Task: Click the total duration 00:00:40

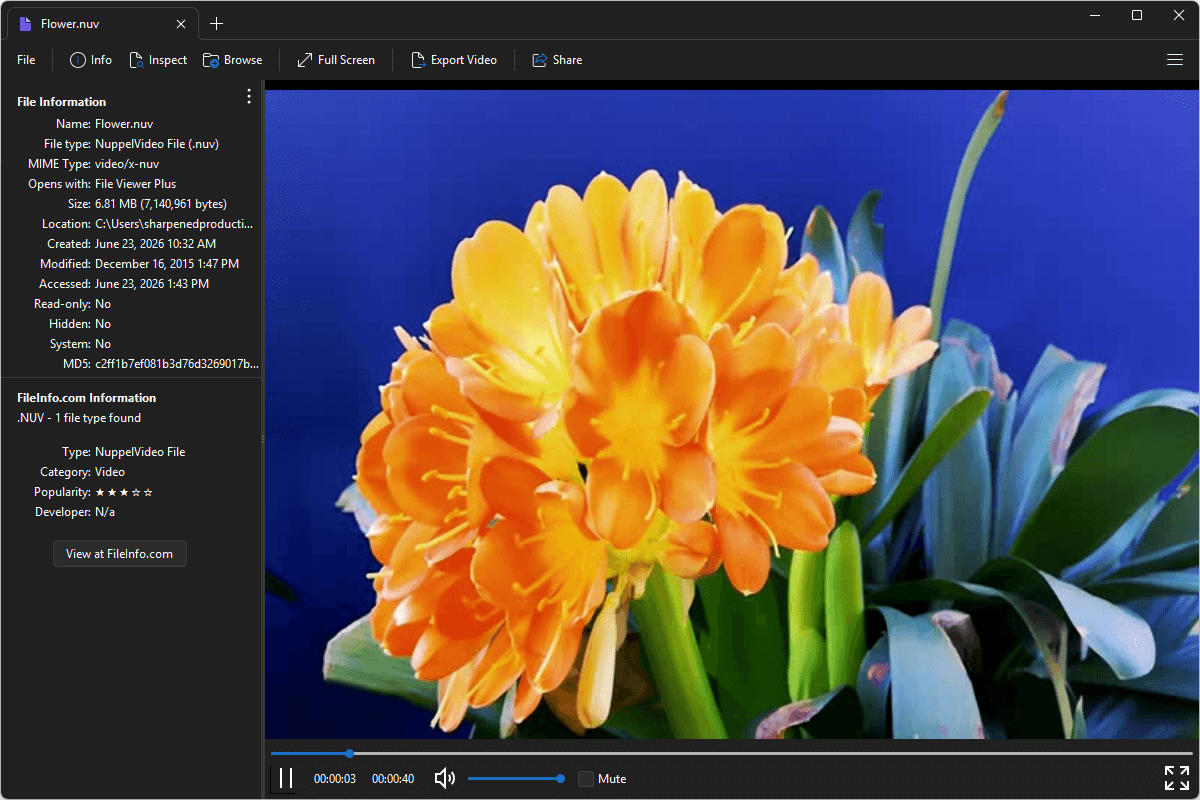Action: (x=393, y=778)
